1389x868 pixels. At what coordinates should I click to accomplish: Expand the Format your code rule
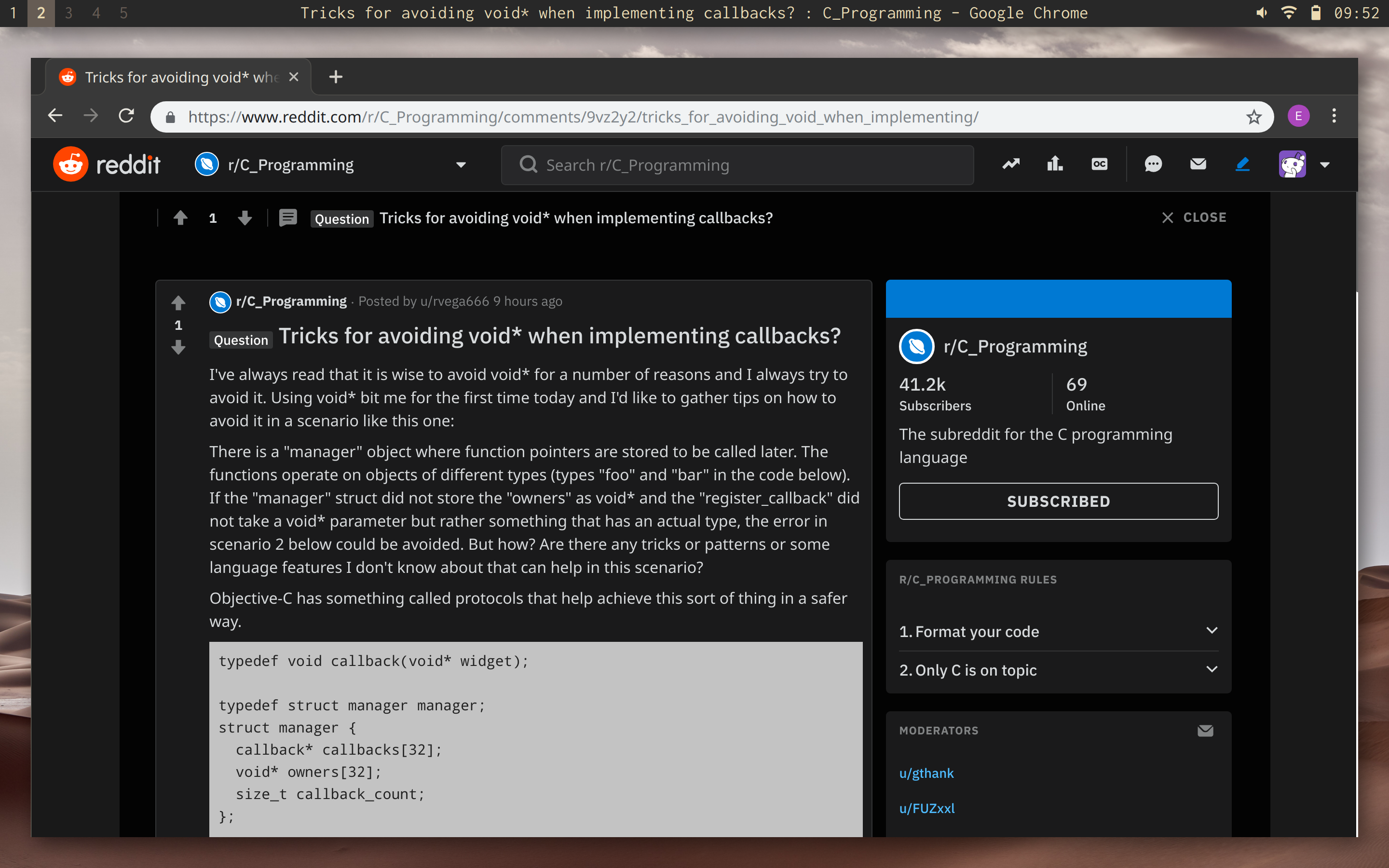click(1059, 632)
